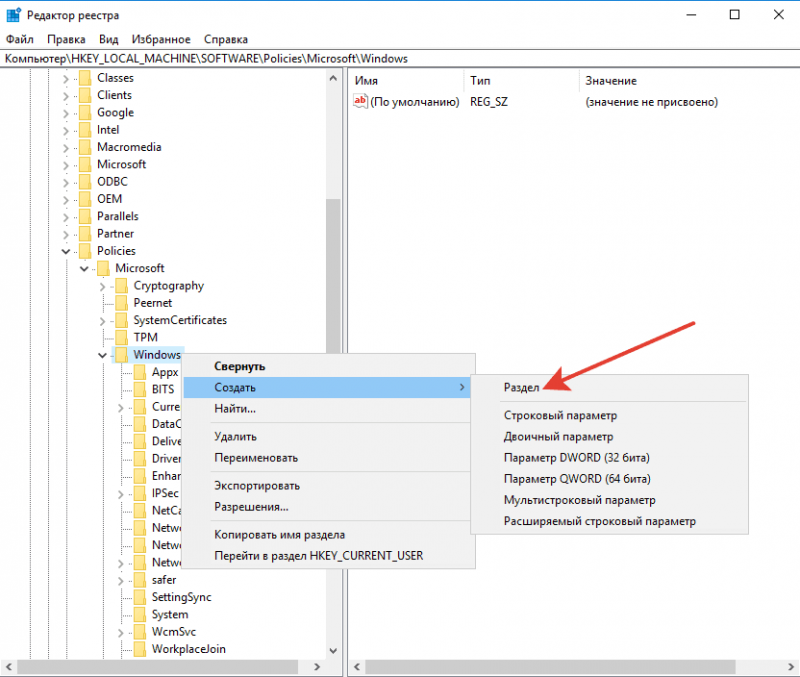Screen dimensions: 800x677
Task: Expand the safer tree node
Action: (x=121, y=581)
